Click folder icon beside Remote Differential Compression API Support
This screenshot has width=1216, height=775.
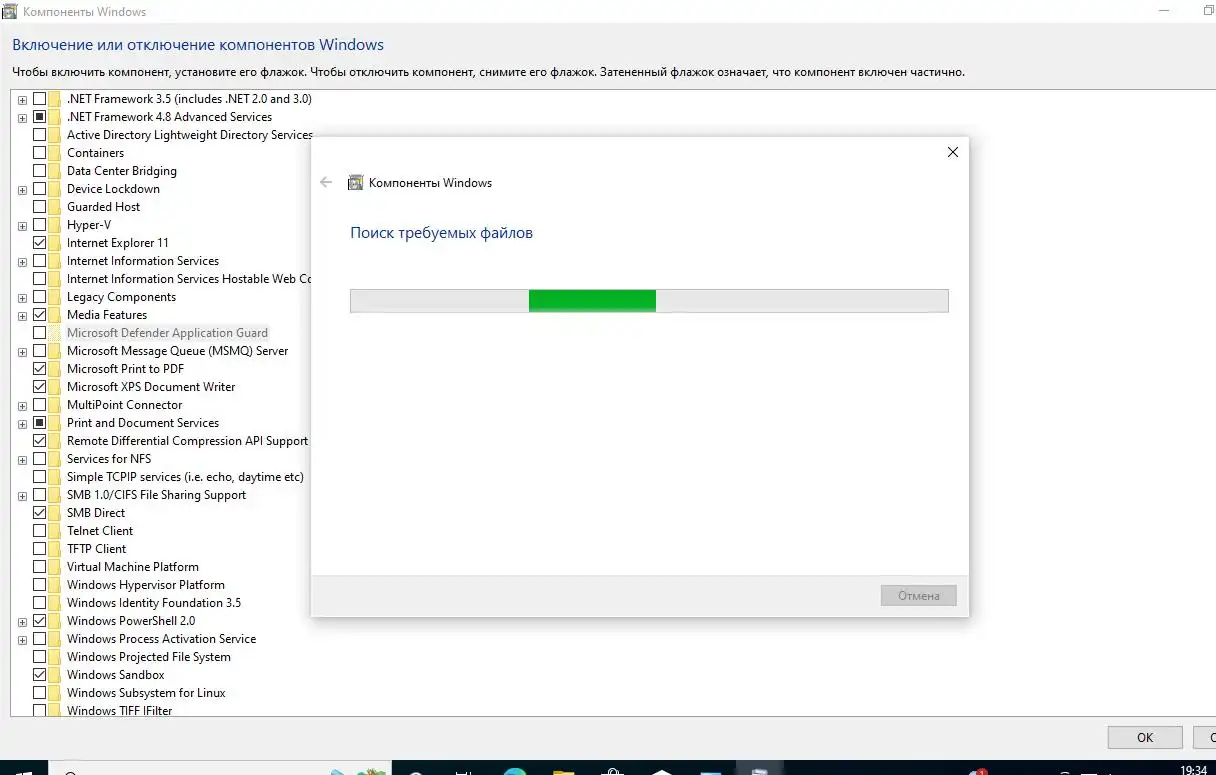tap(56, 441)
